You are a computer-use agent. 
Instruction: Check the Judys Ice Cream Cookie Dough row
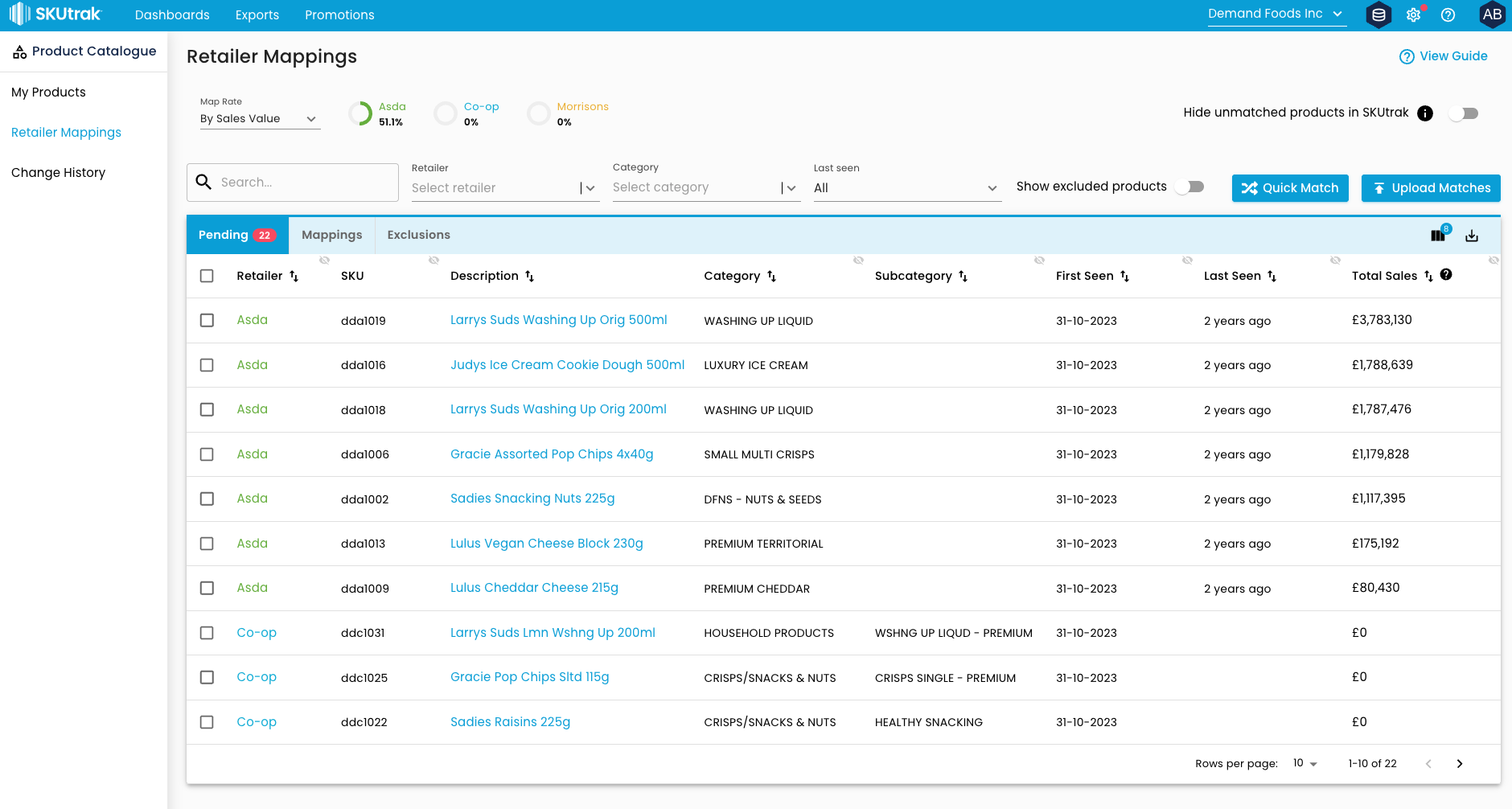point(207,365)
